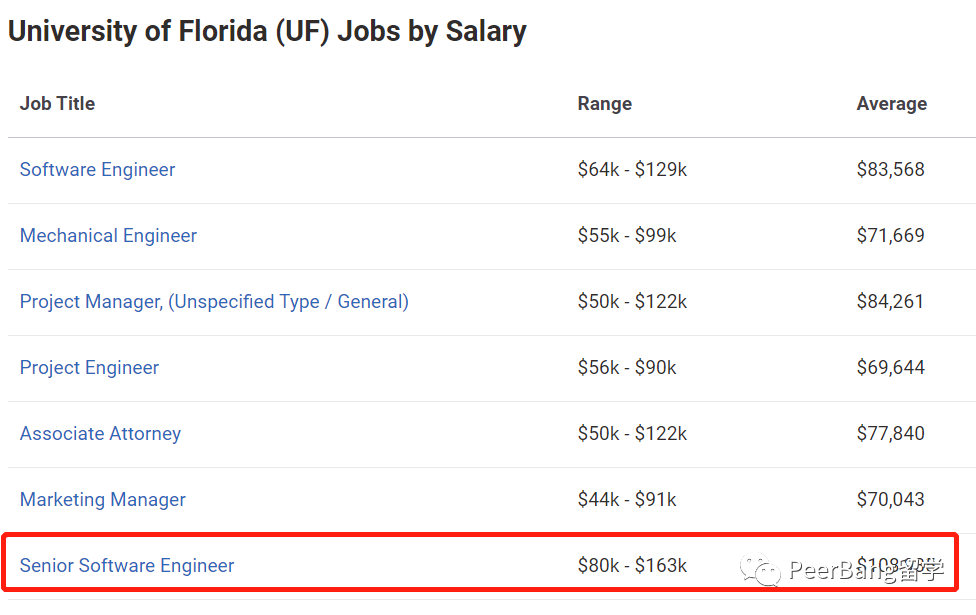The height and width of the screenshot is (615, 976).
Task: Click the $64k - $129k range value
Action: coord(632,169)
